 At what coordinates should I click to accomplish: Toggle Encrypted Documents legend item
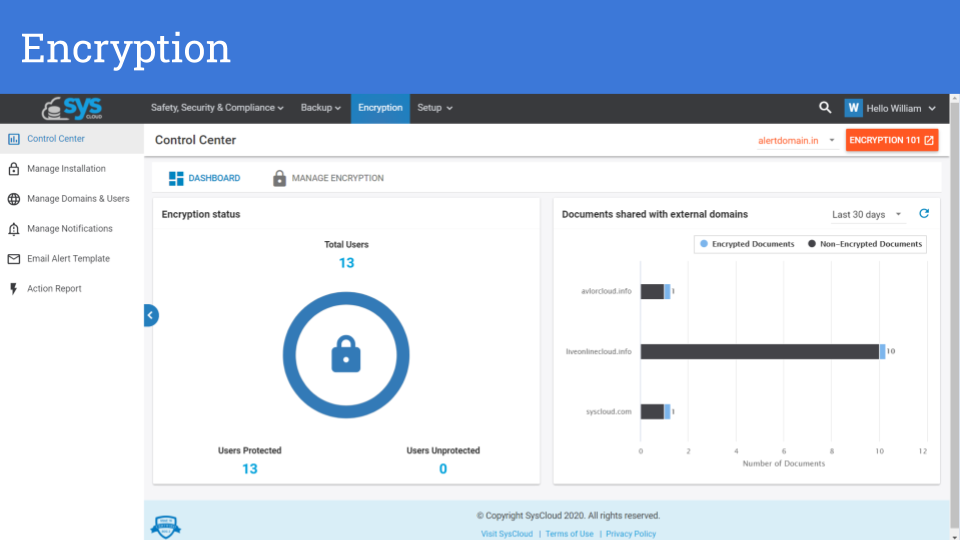(747, 244)
